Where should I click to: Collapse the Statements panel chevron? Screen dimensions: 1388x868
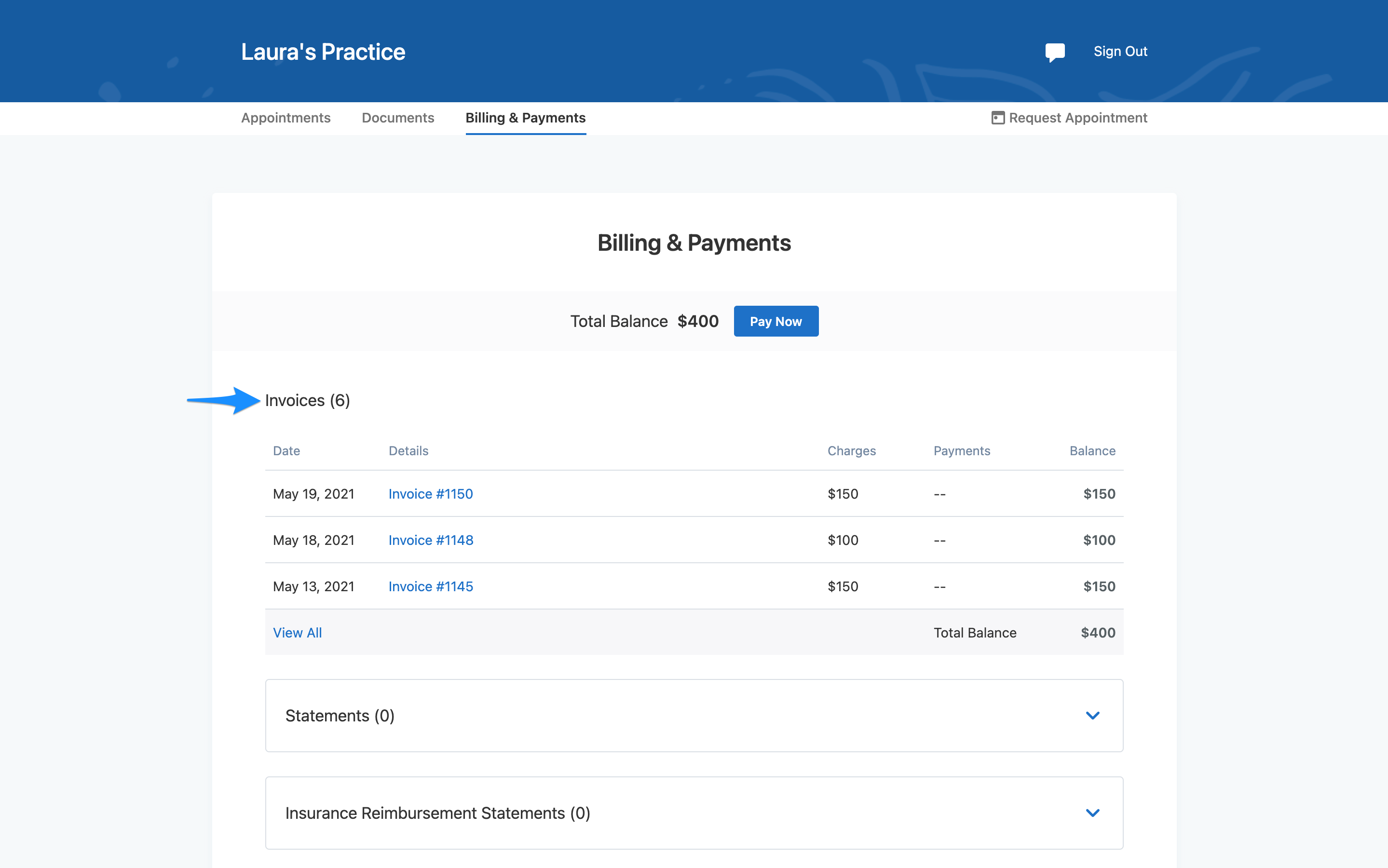[1092, 716]
